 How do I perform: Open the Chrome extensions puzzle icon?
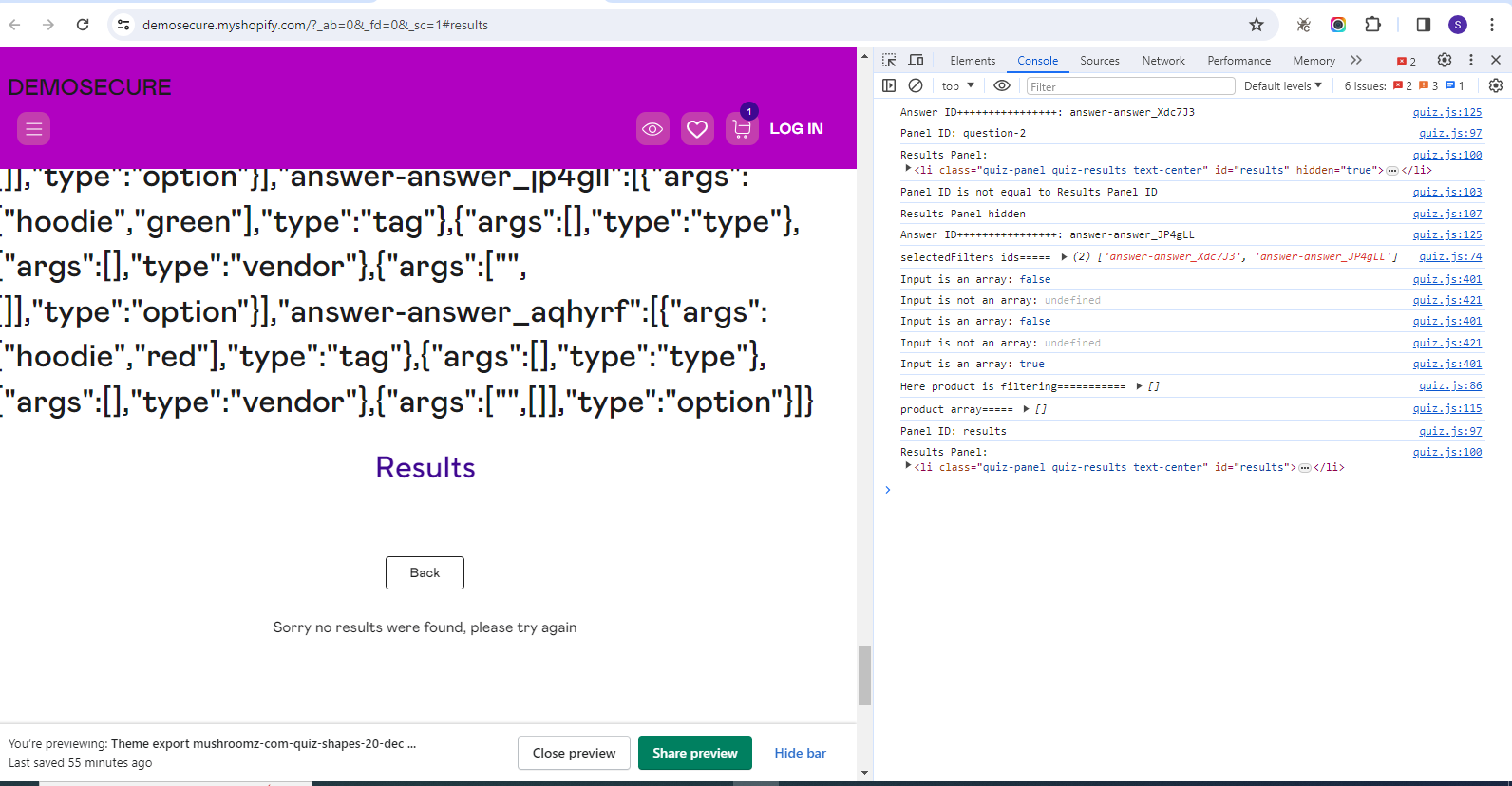(x=1372, y=25)
